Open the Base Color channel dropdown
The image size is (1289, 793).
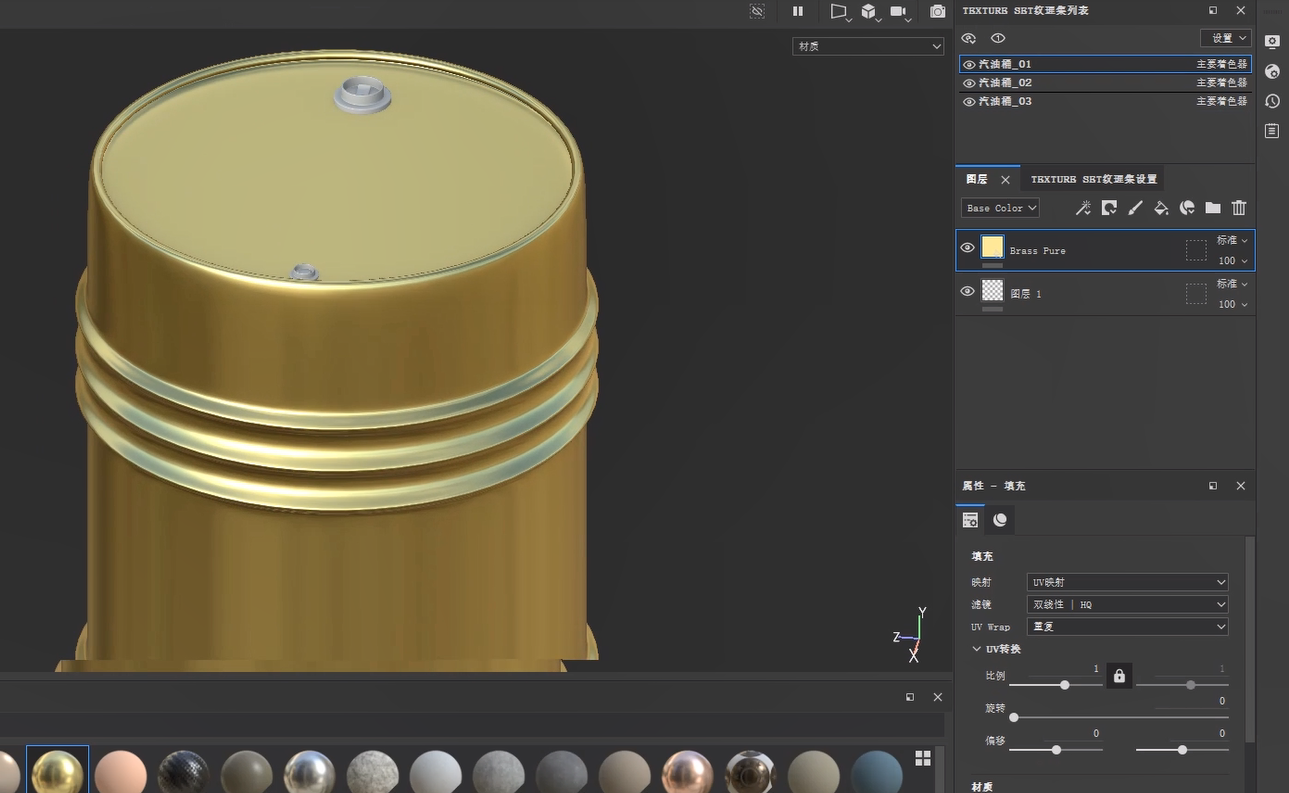point(1000,208)
